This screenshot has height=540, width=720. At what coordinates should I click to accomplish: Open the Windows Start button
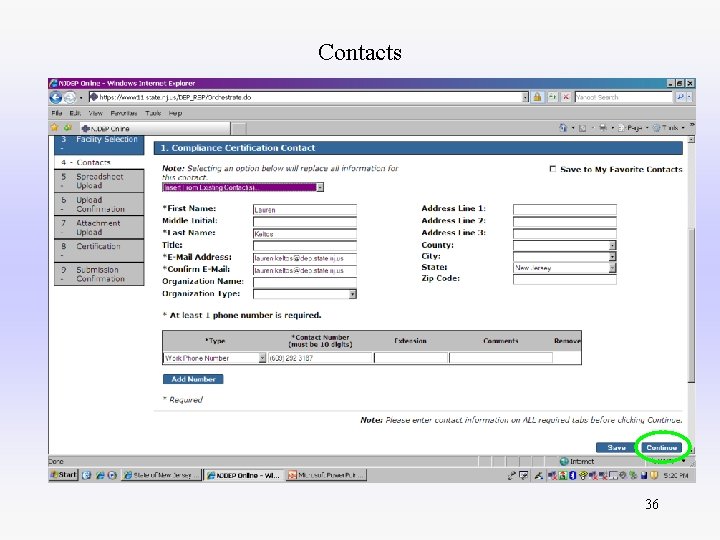coord(63,475)
